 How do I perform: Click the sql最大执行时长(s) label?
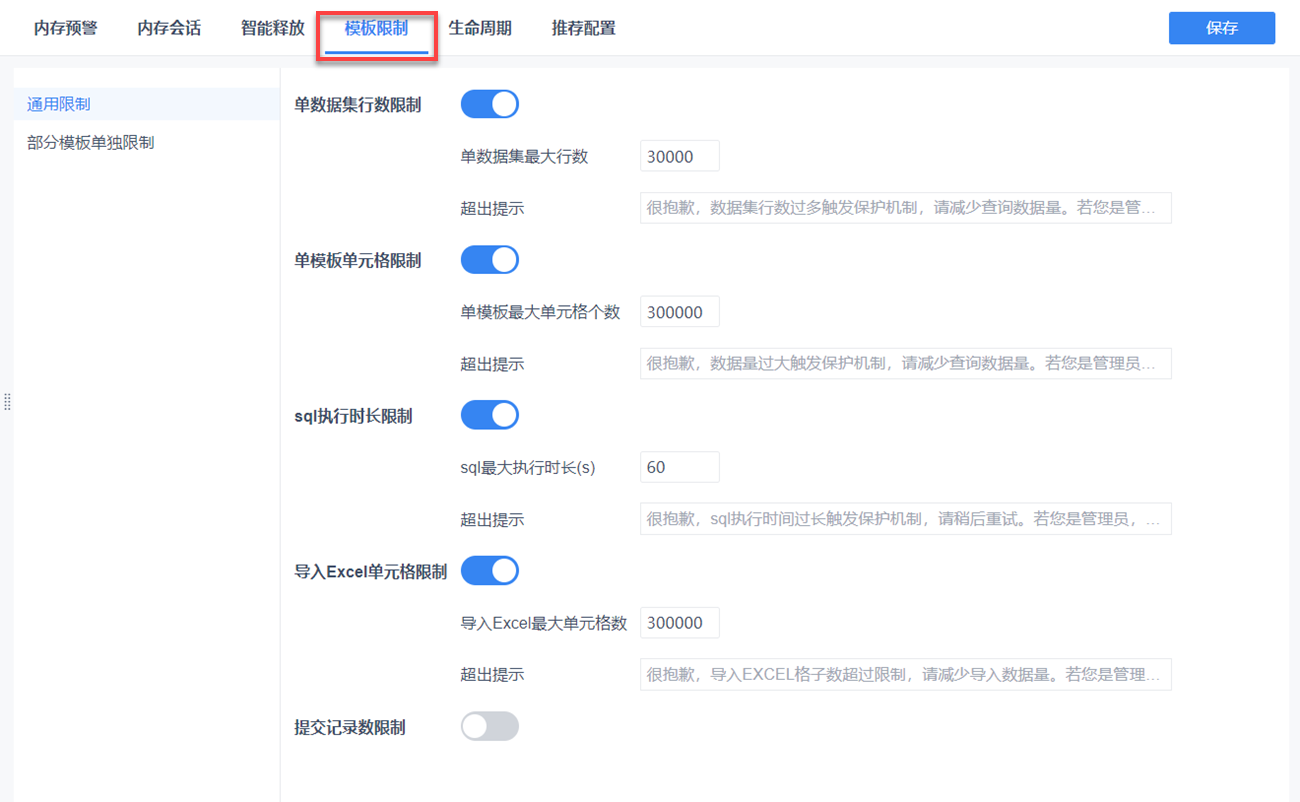528,467
